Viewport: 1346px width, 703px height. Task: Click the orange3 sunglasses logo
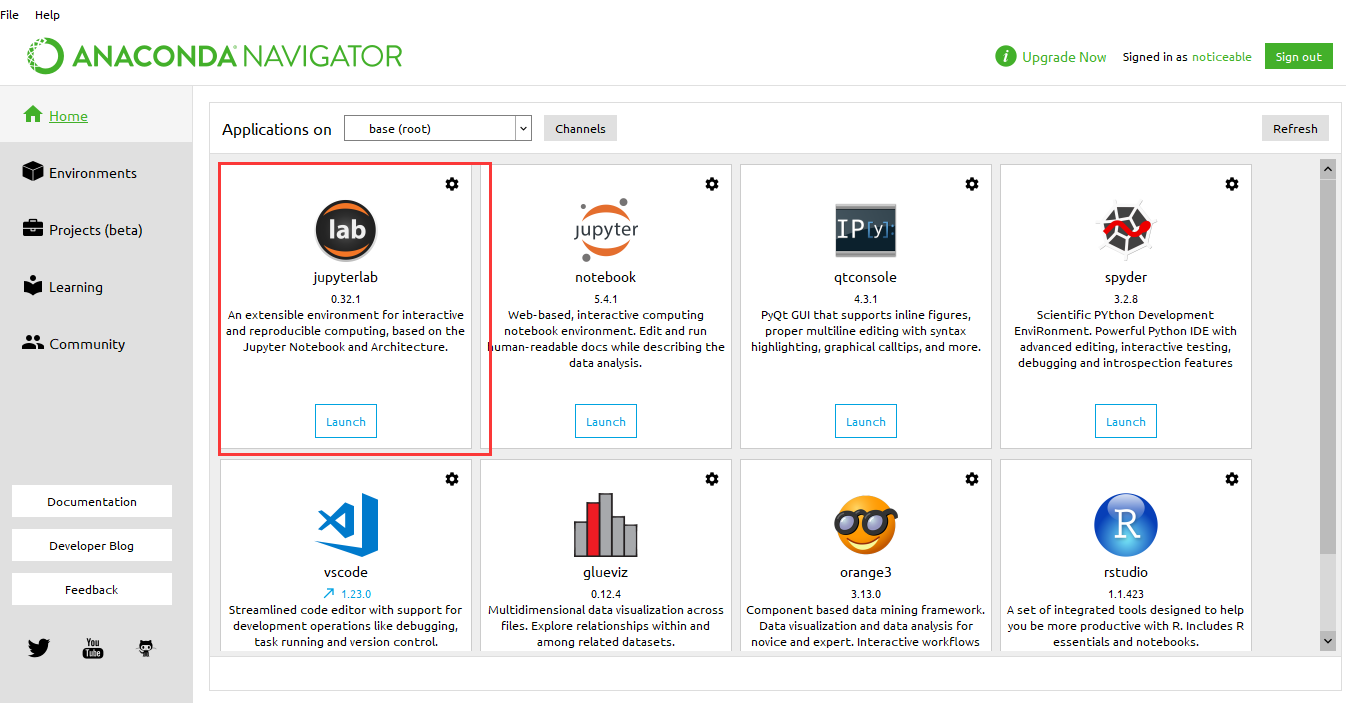[866, 525]
